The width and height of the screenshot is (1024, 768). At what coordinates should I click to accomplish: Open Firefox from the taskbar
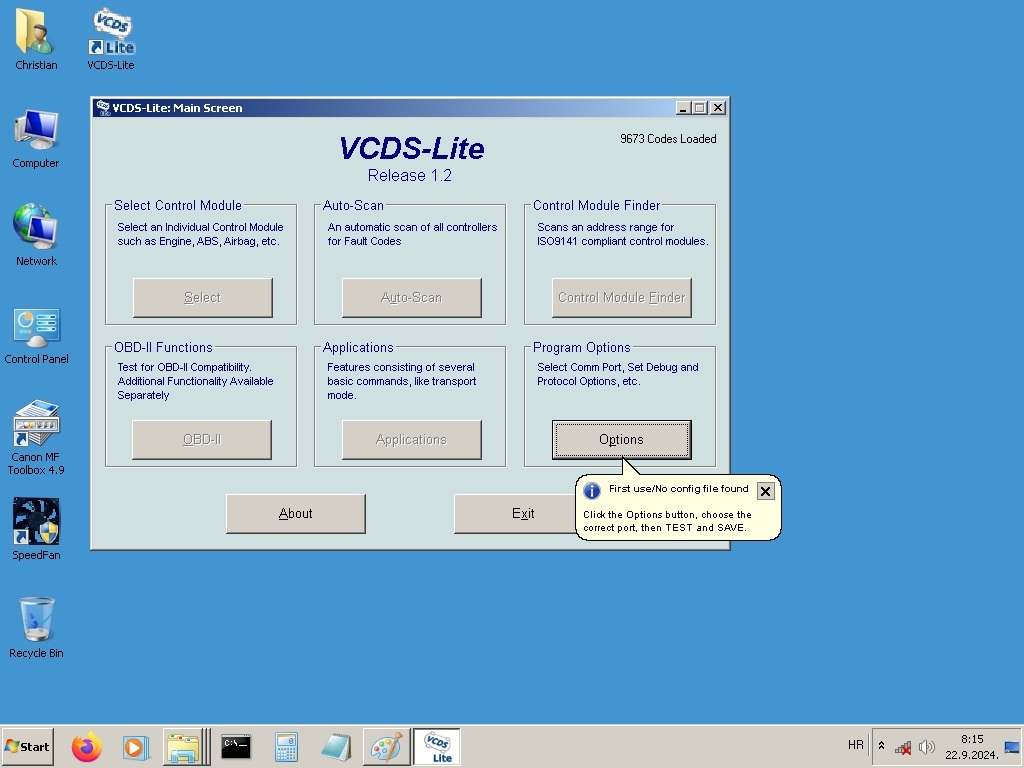[x=87, y=746]
